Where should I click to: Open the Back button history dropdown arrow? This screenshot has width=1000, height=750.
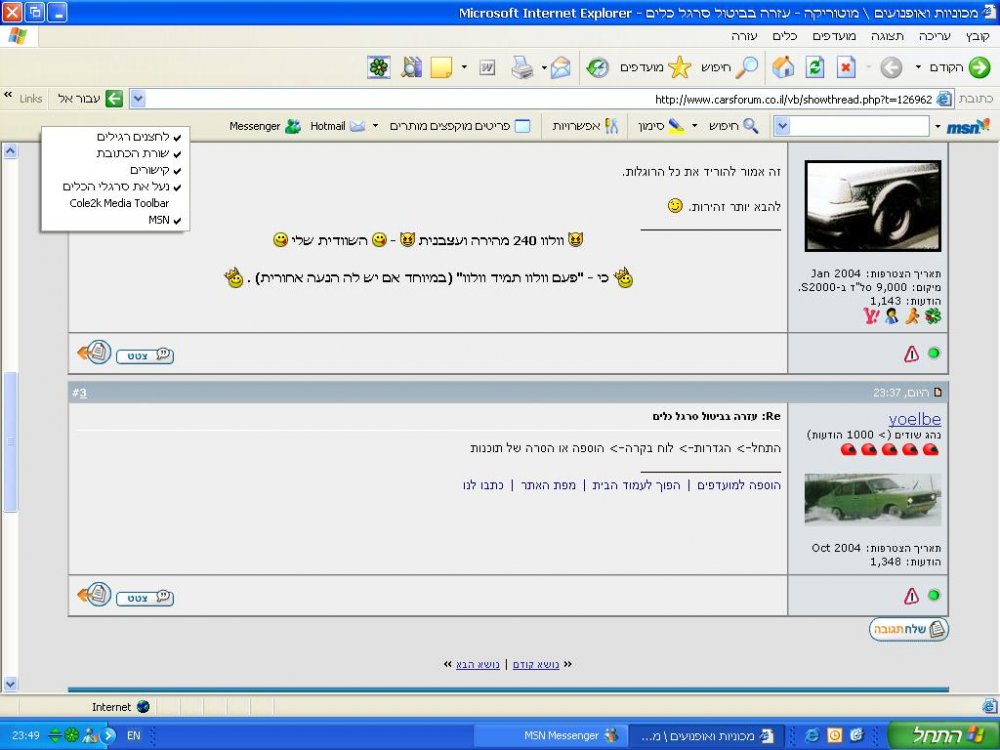coord(918,68)
